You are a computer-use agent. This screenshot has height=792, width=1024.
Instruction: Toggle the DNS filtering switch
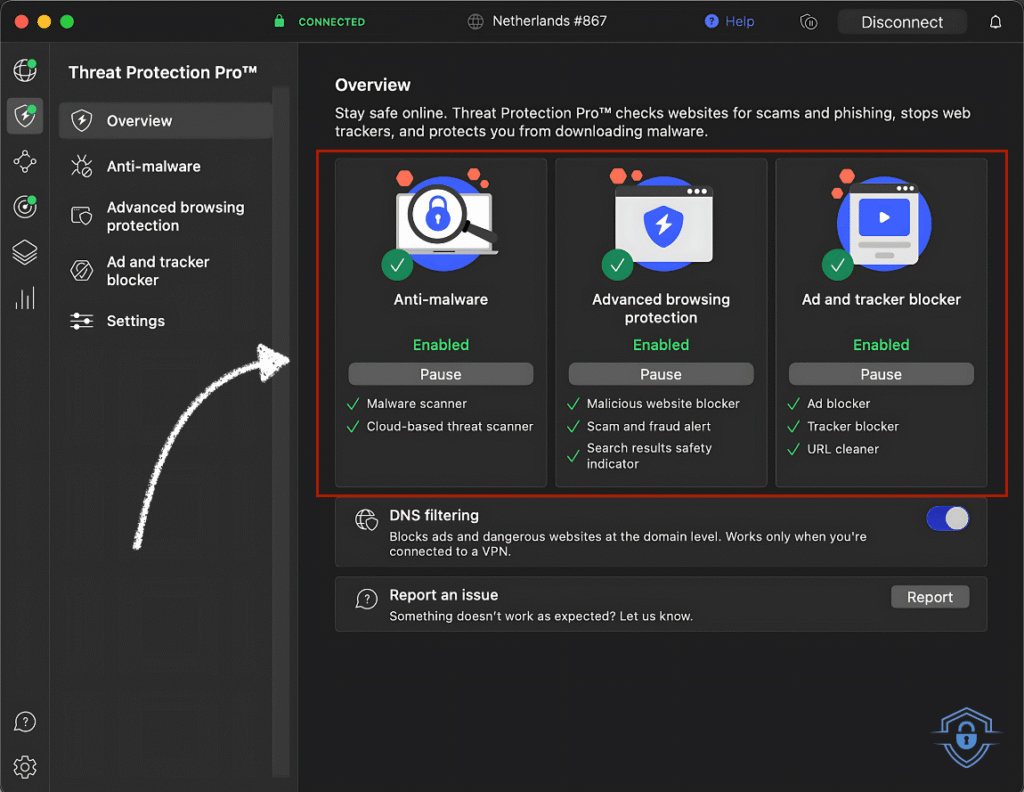pos(947,519)
